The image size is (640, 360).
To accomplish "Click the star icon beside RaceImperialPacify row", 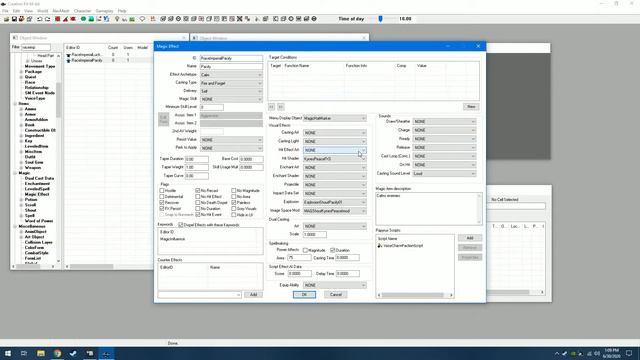I will coord(68,60).
